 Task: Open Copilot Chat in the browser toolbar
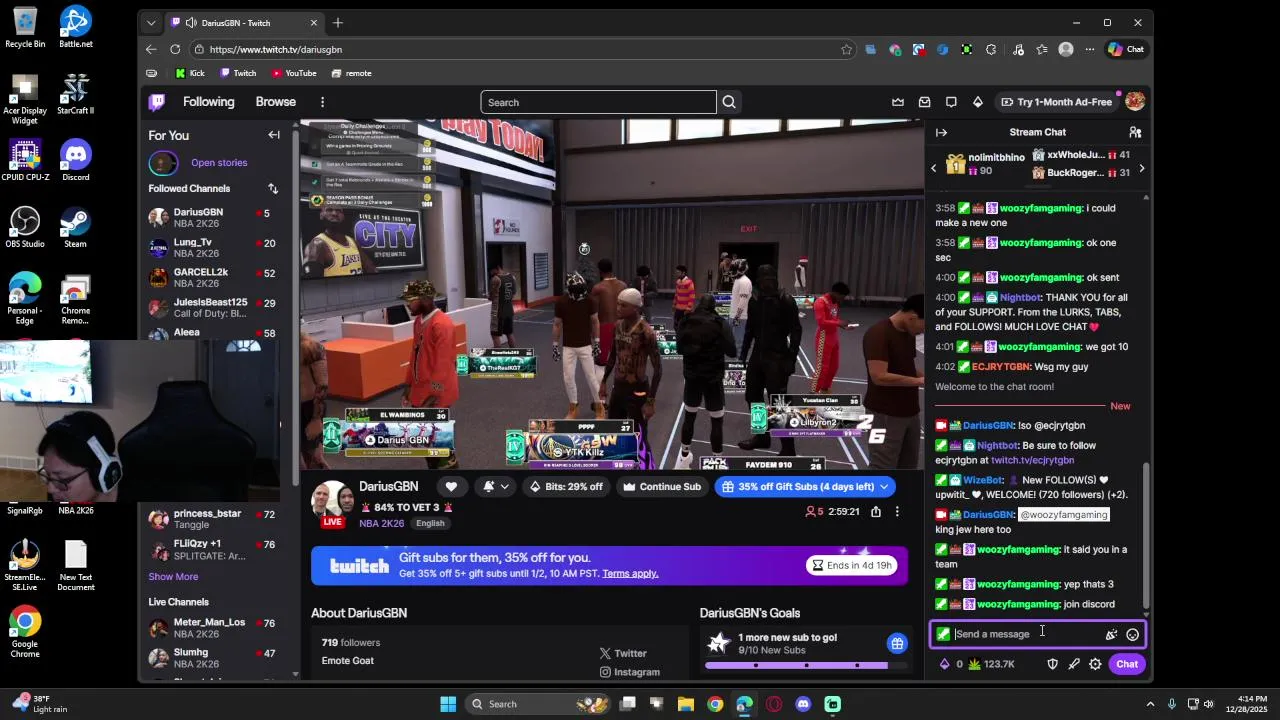click(x=1126, y=49)
